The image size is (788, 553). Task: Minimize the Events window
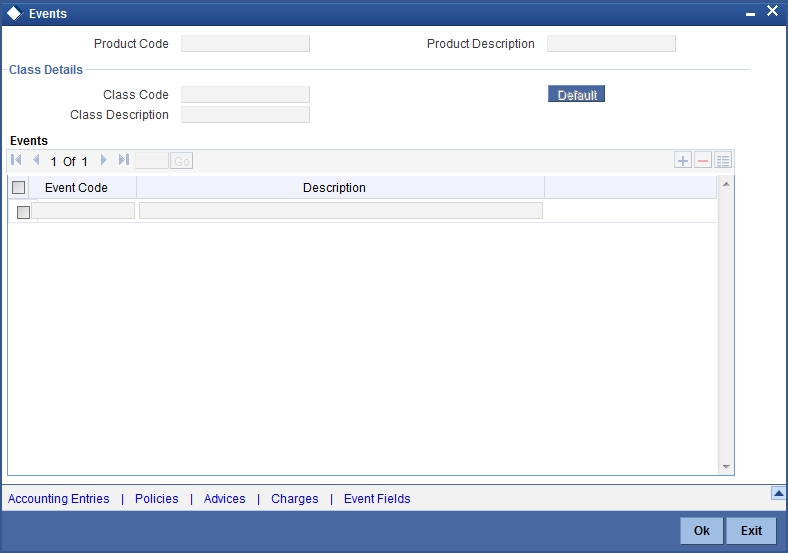coord(750,15)
